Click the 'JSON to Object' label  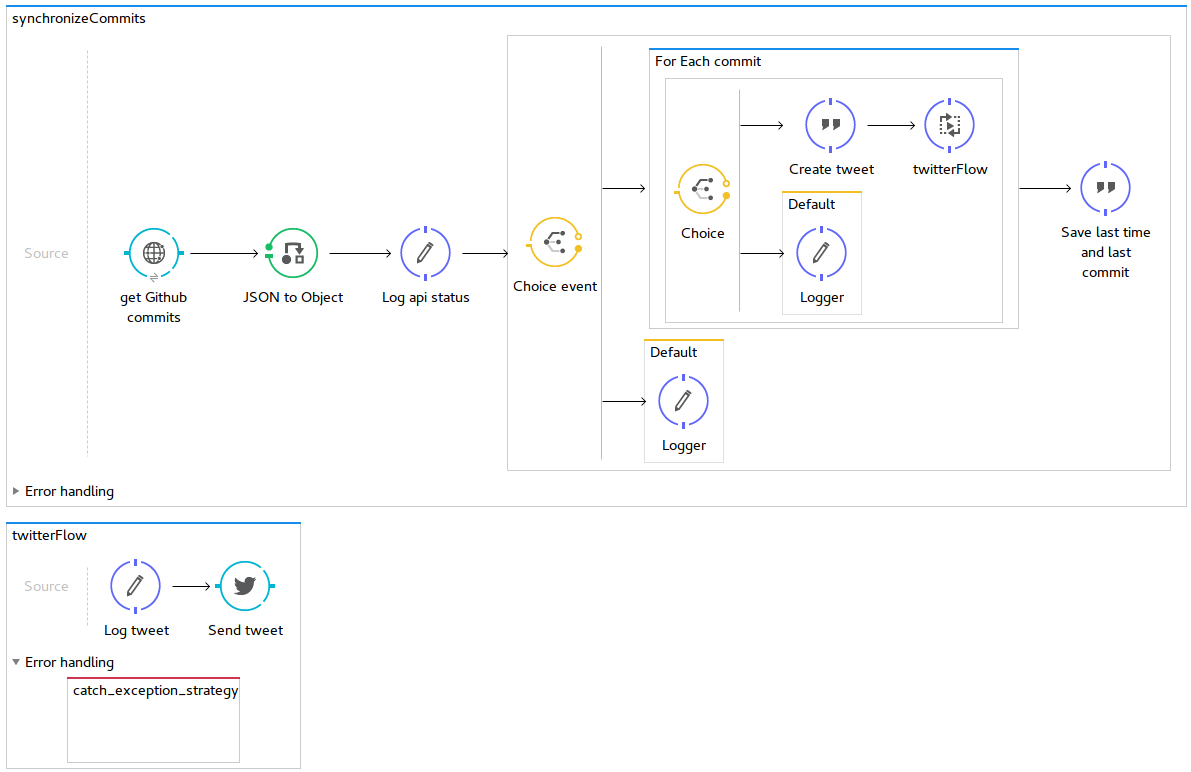292,298
